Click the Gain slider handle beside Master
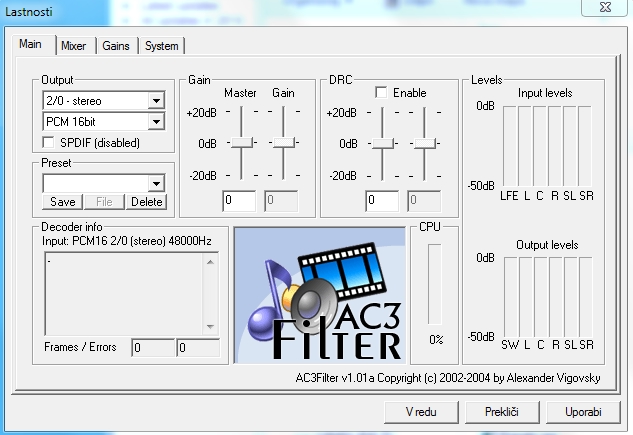The width and height of the screenshot is (633, 435). pos(284,142)
